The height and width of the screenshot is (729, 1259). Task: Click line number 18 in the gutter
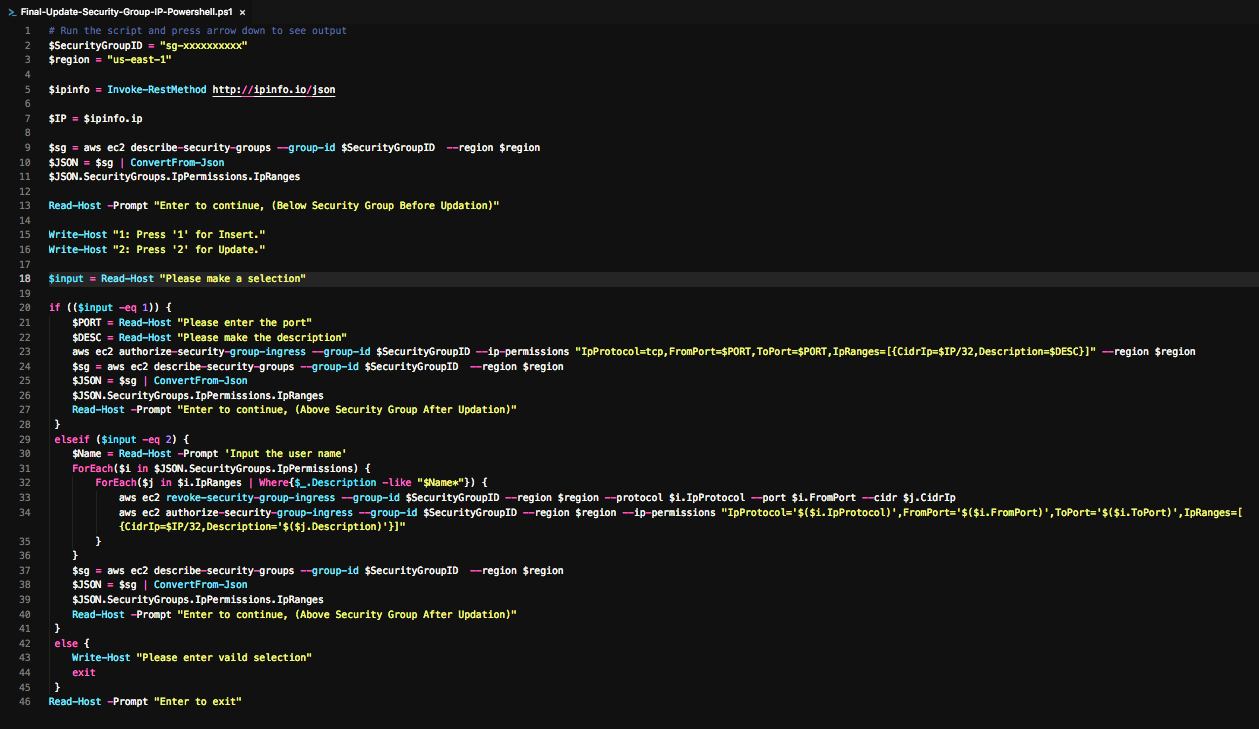coord(24,278)
